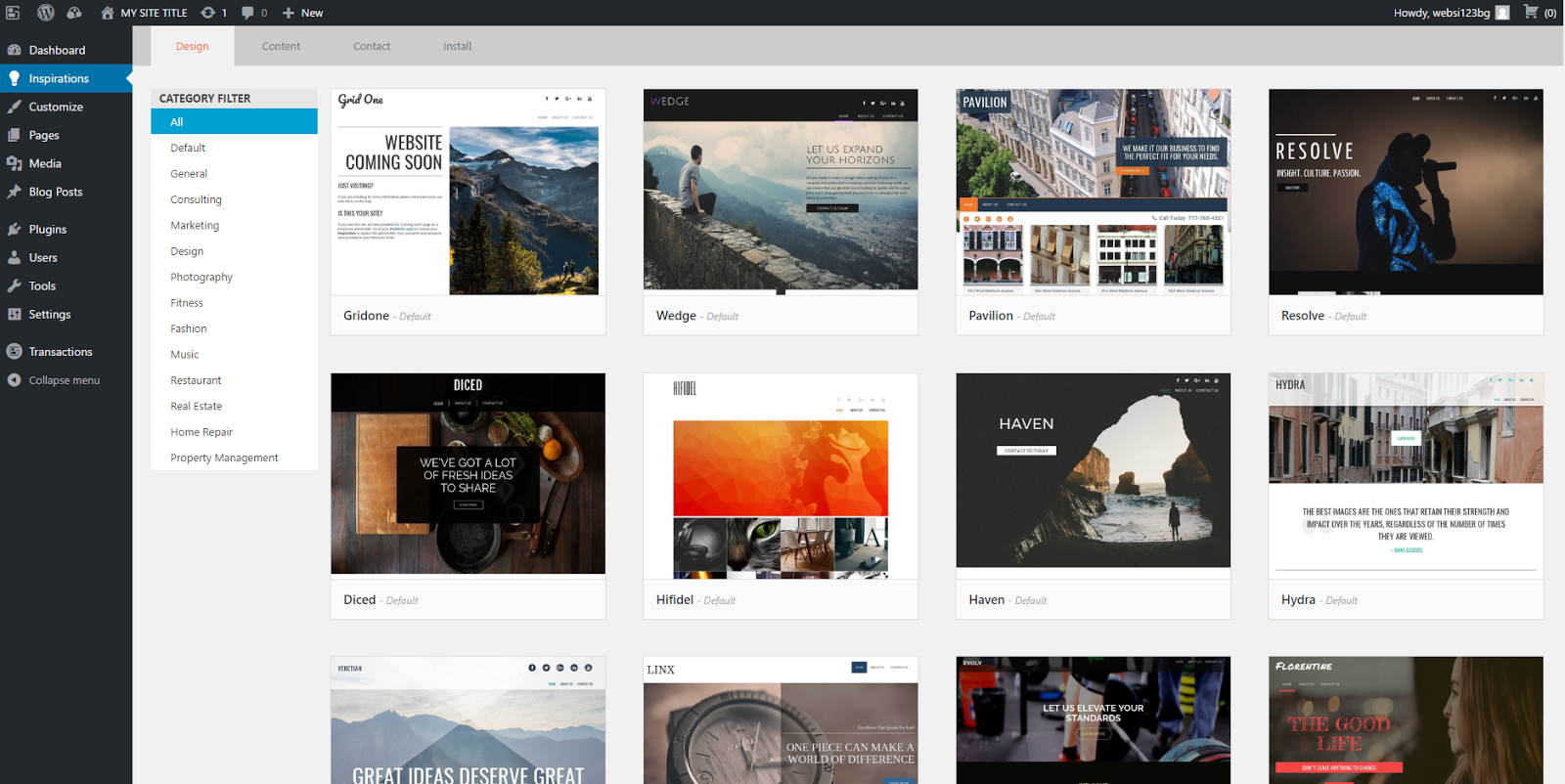Click the Blog Posts pushpin icon
The image size is (1565, 784).
point(15,192)
